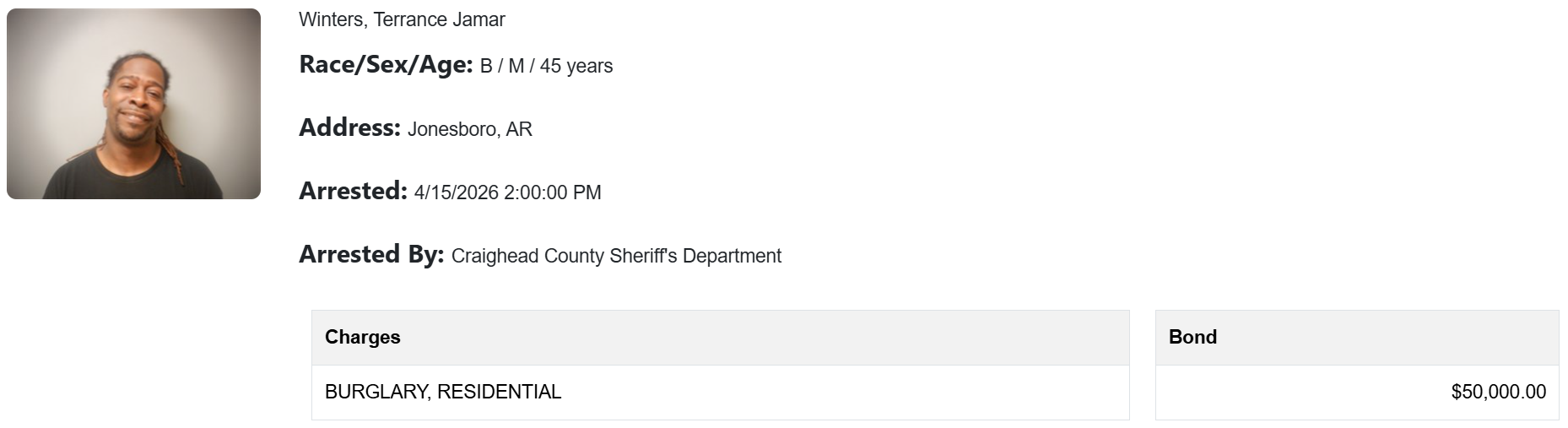Click the state abbreviation "AR"
Screen dimensions: 1568x428
tap(519, 129)
